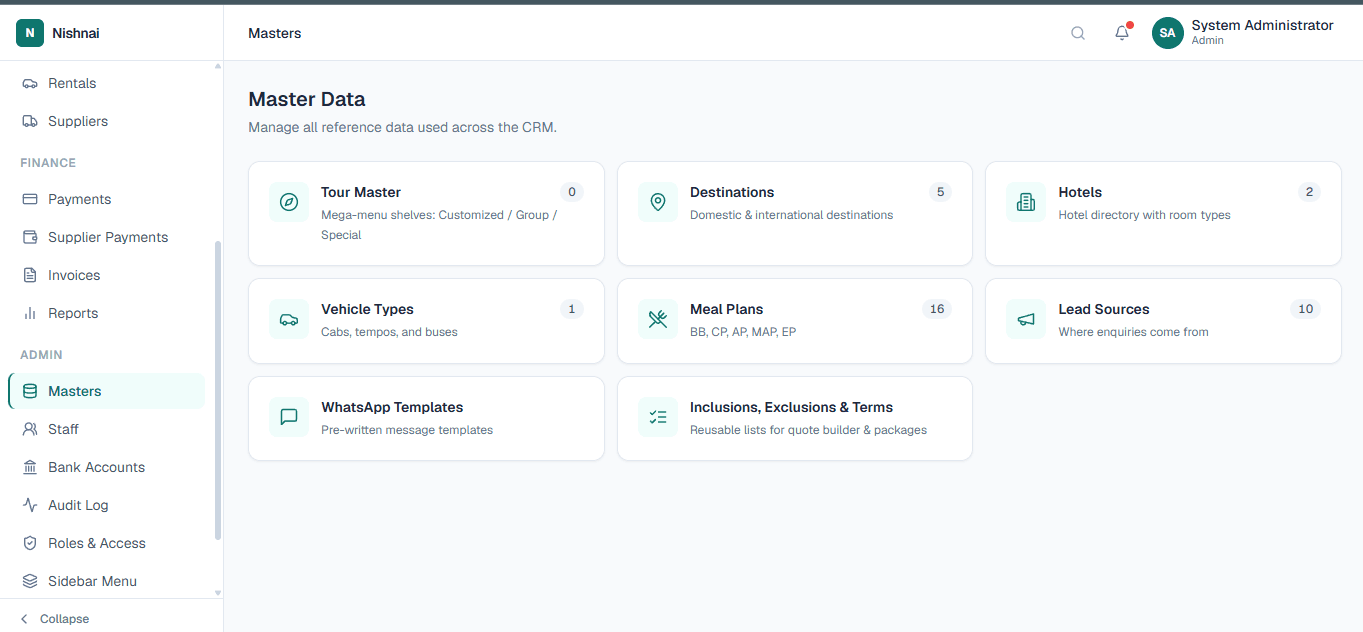1363x632 pixels.
Task: Click the Inclusions, Exclusions & Terms checklist icon
Action: (x=658, y=417)
